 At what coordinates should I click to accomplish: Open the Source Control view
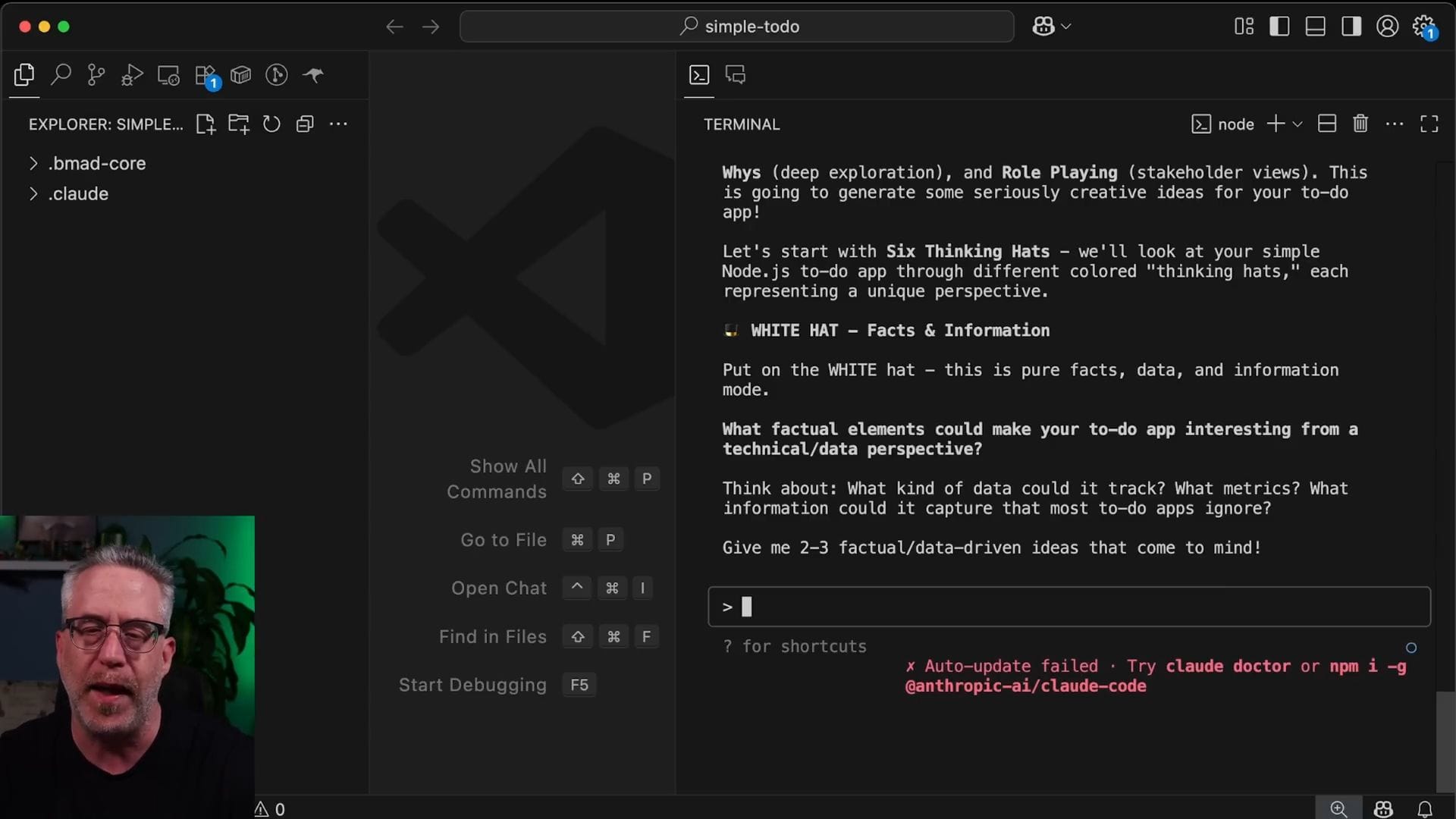coord(96,74)
